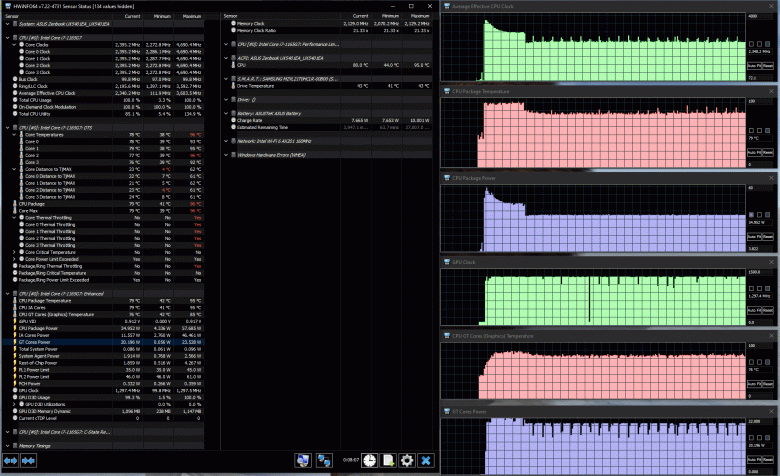Toggle first checkbox in CPU GT Cores Temperature graph
The height and width of the screenshot is (476, 780).
(751, 362)
